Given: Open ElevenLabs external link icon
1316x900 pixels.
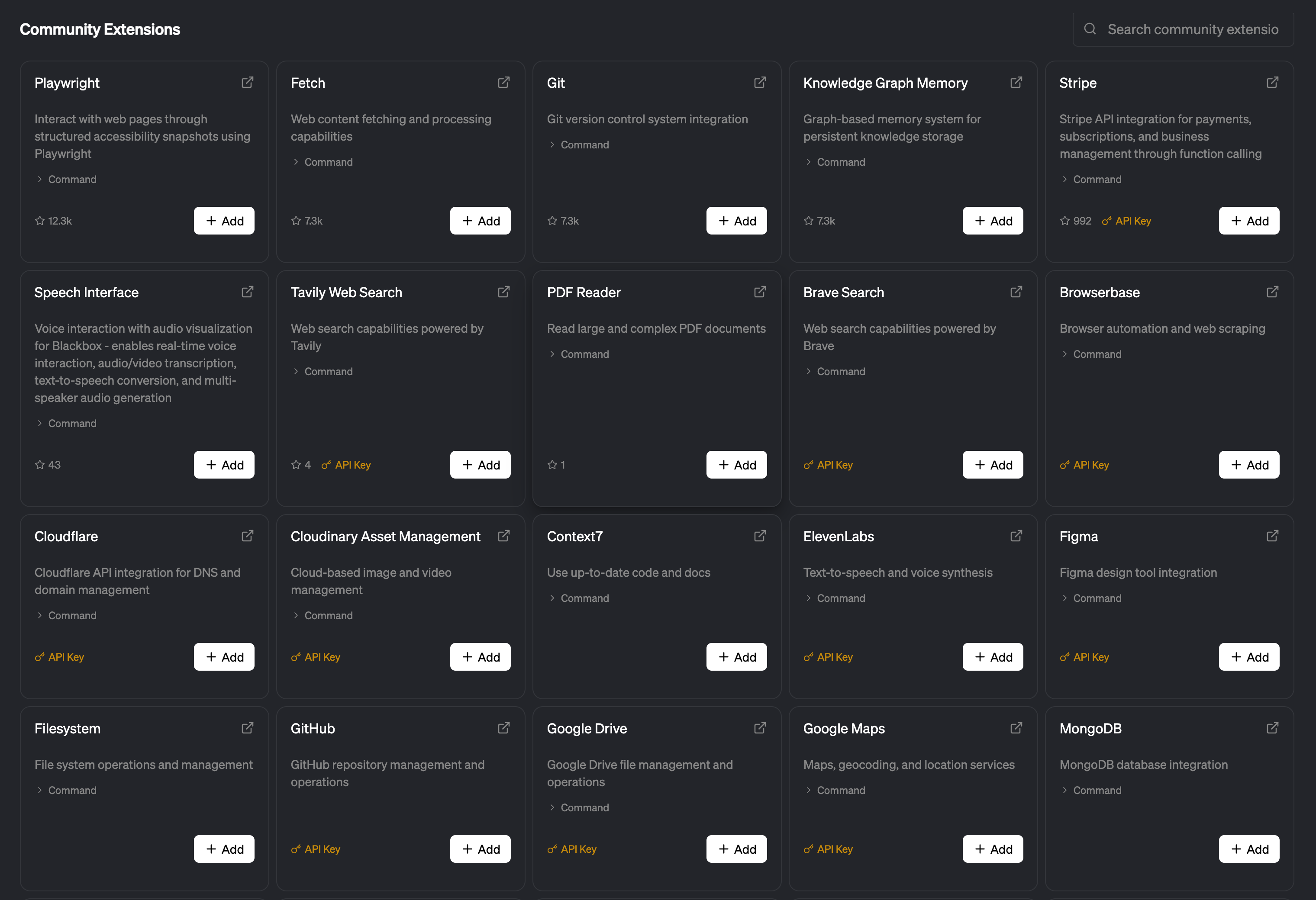Looking at the screenshot, I should tap(1016, 536).
